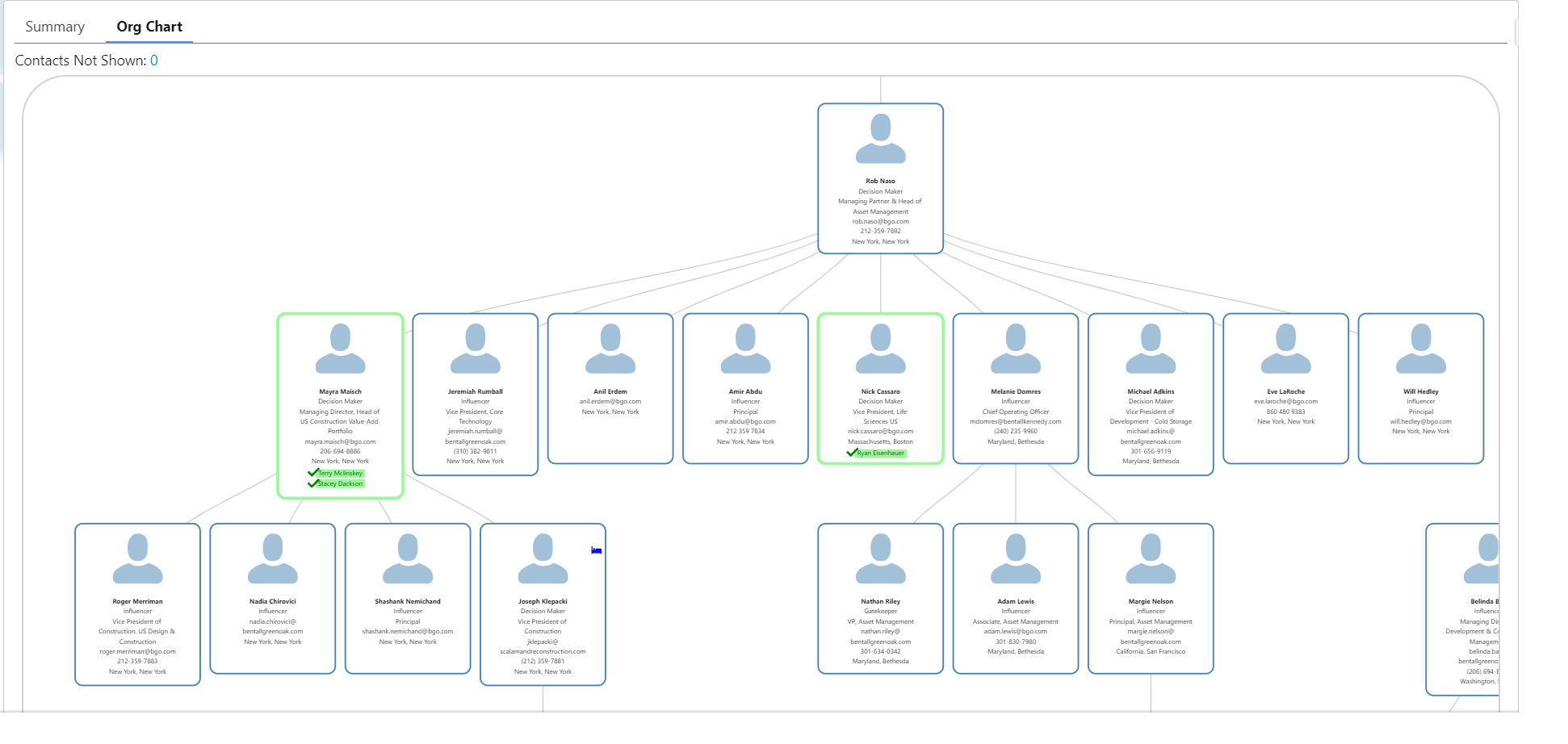This screenshot has height=744, width=1568.
Task: Select the Org Chart tab
Action: (x=149, y=27)
